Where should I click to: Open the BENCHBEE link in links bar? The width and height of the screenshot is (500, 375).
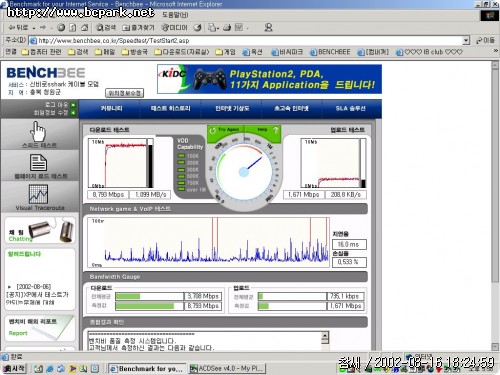(x=330, y=52)
